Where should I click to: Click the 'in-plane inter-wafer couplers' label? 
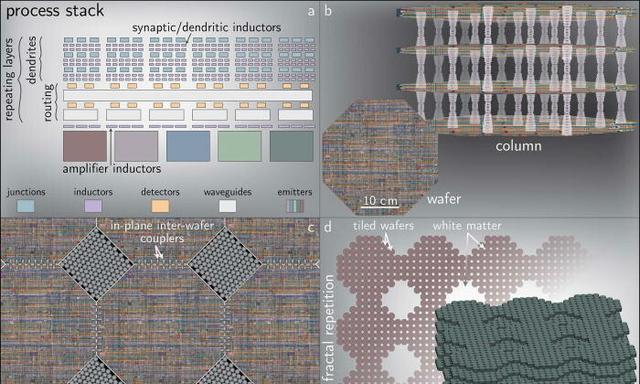(x=162, y=232)
